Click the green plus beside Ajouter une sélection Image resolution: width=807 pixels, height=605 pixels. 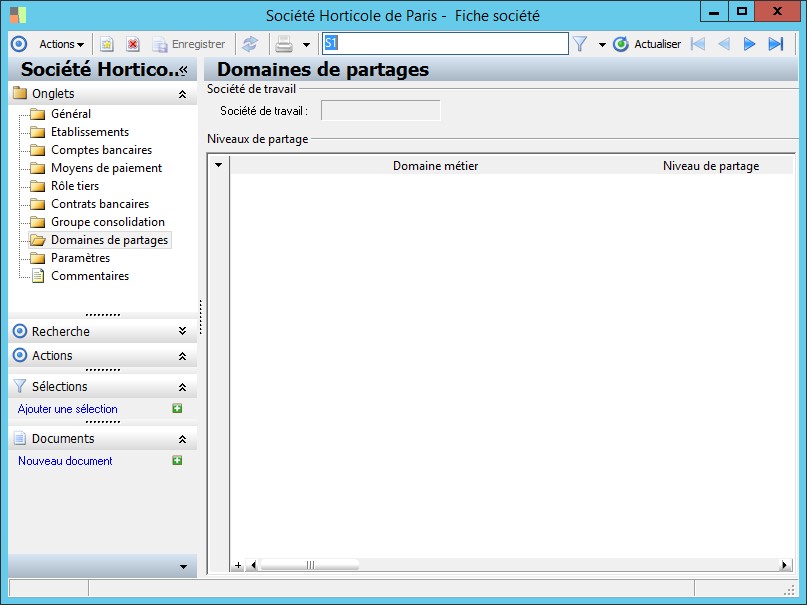coord(177,408)
